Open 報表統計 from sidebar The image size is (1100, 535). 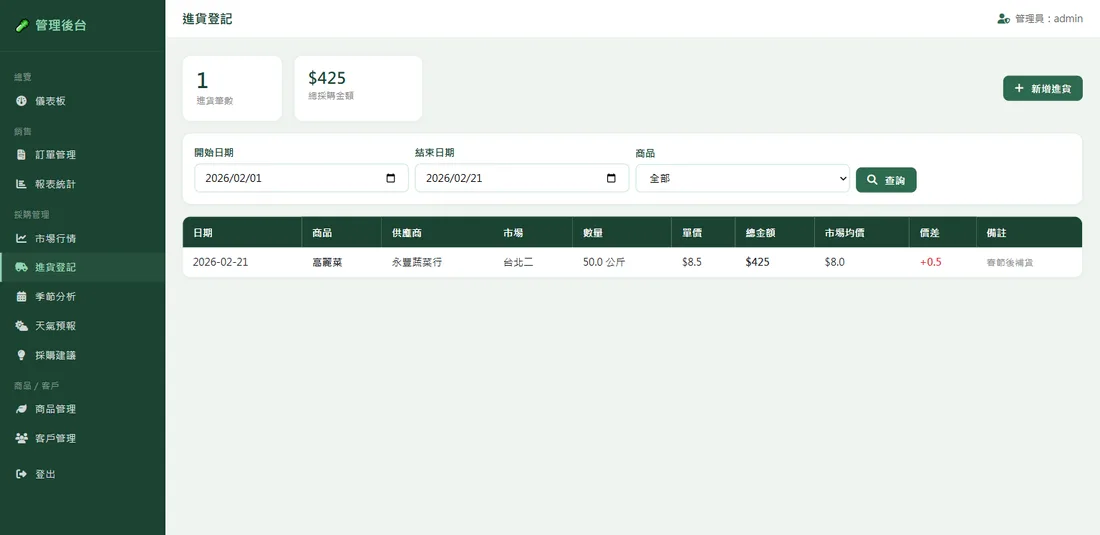pyautogui.click(x=83, y=184)
